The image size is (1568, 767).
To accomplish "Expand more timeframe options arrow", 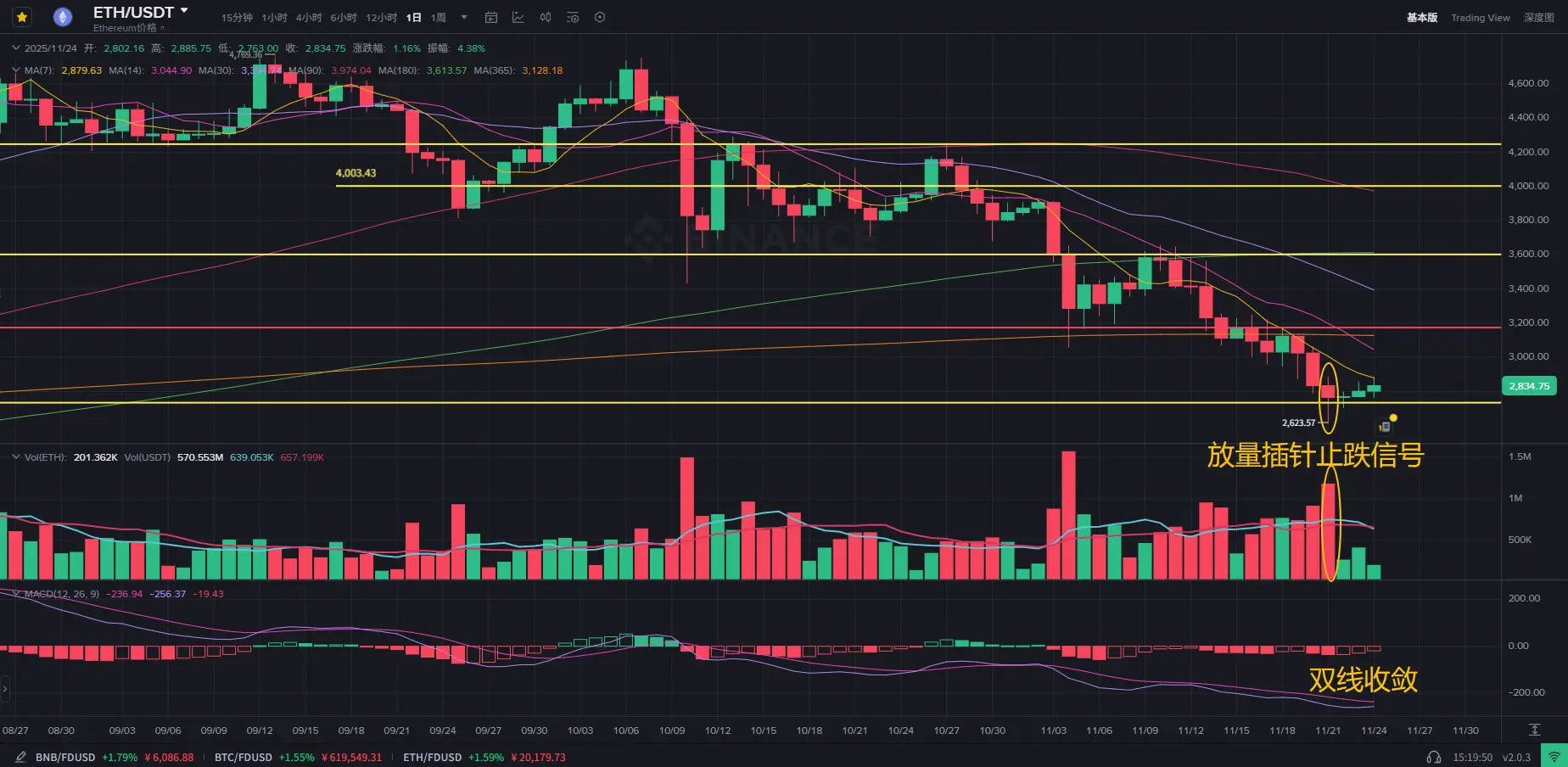I will (x=464, y=18).
